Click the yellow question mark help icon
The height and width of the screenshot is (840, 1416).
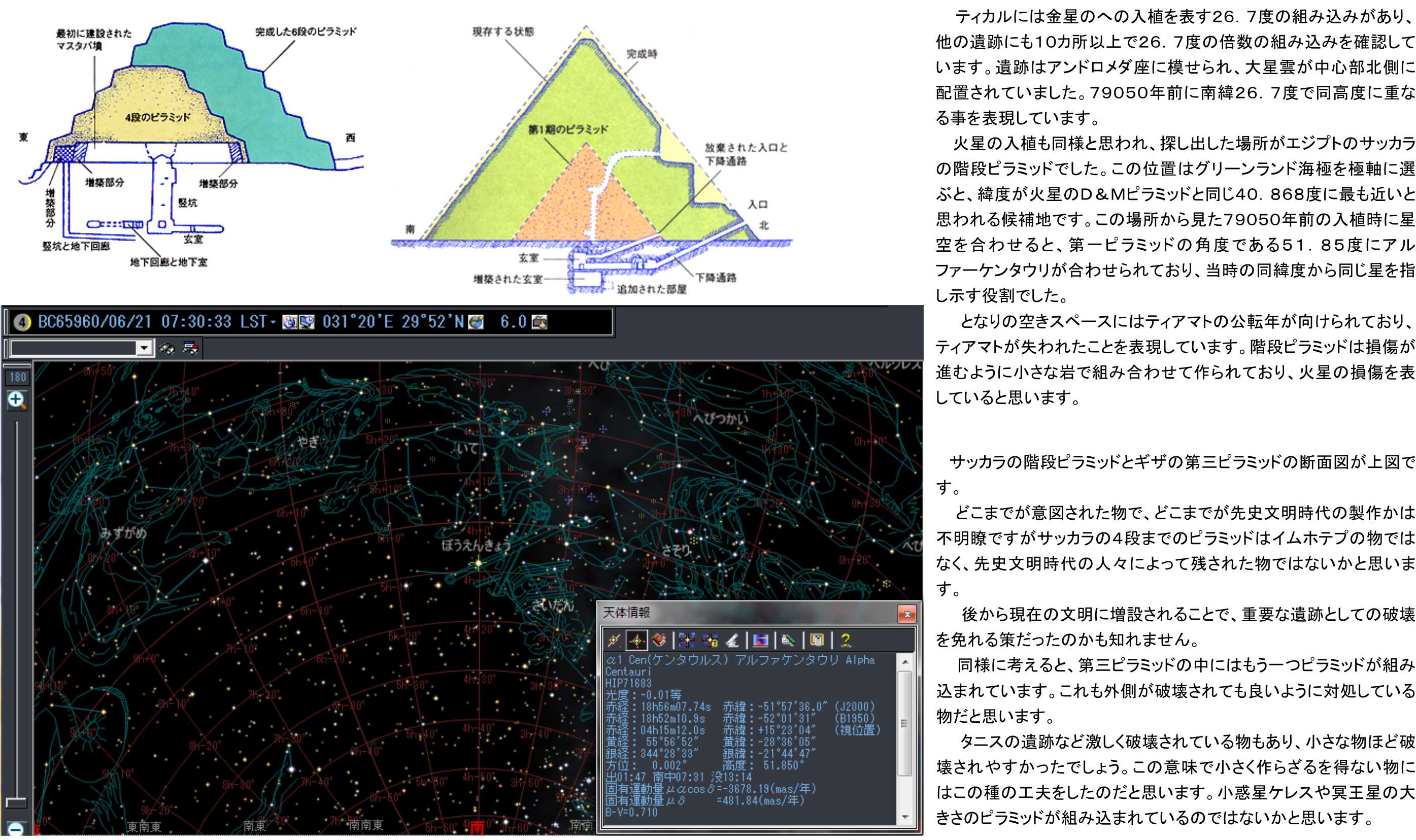(x=846, y=641)
